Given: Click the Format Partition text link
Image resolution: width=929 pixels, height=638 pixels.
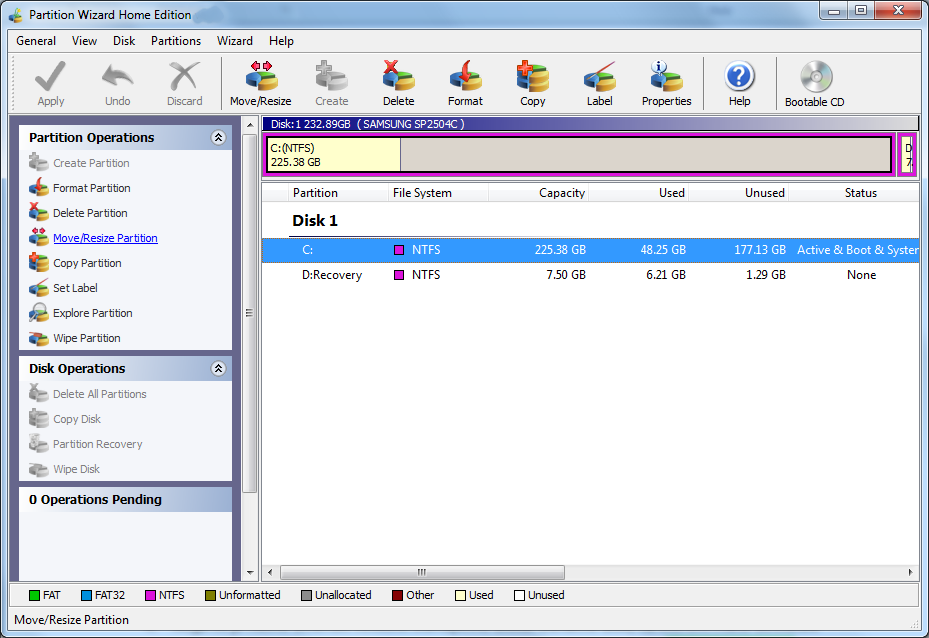Looking at the screenshot, I should coord(92,188).
